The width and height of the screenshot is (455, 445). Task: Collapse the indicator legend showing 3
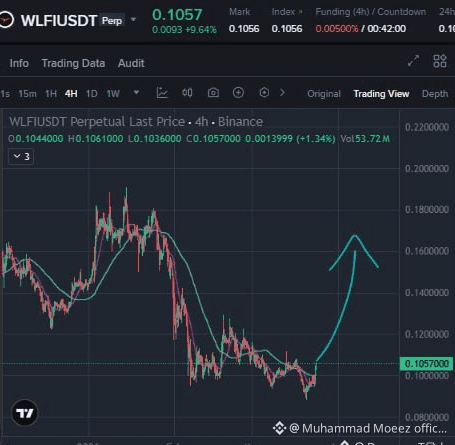(21, 156)
